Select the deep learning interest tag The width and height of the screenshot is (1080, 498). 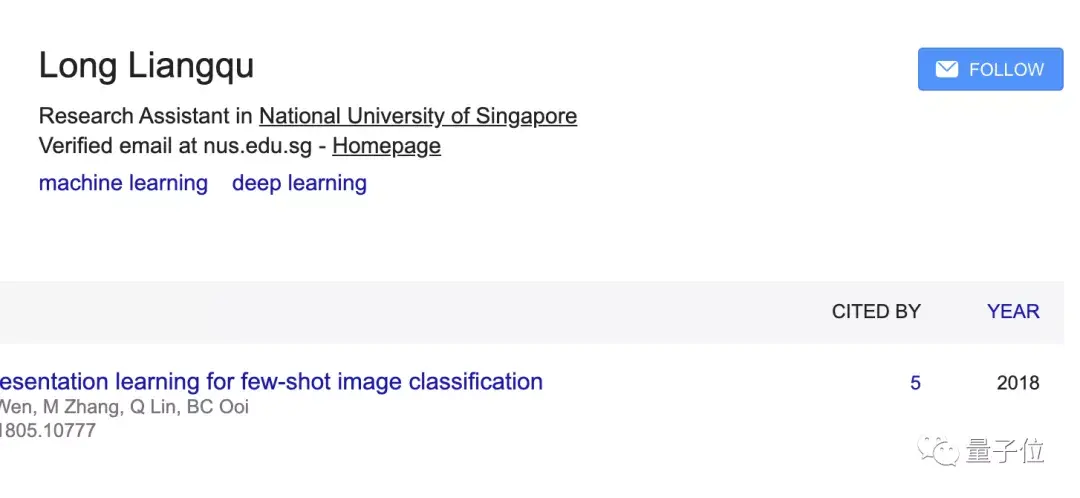[x=299, y=184]
